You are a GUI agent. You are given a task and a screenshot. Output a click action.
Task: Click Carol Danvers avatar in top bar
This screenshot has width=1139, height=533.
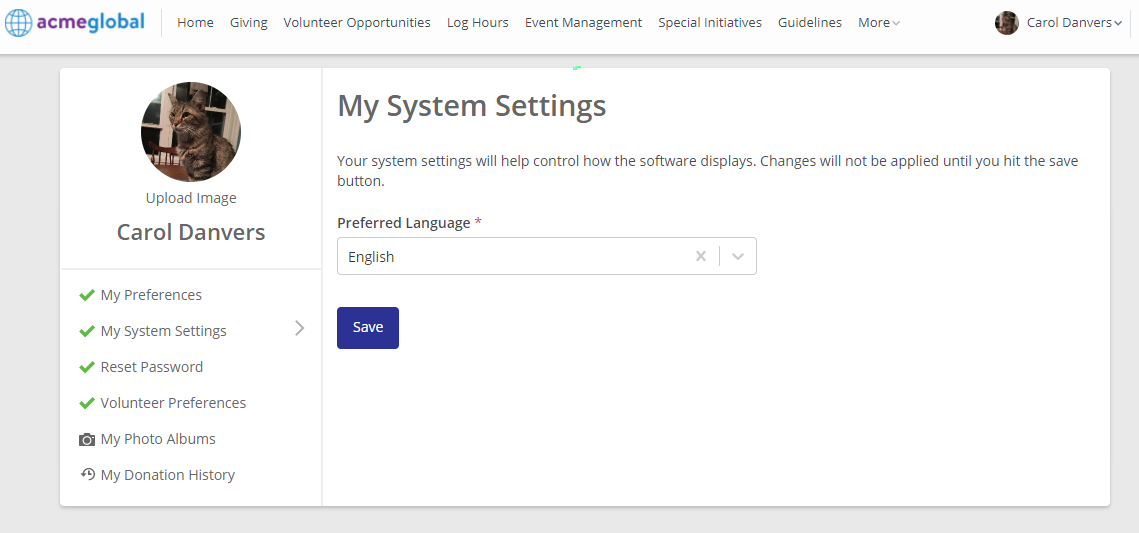(x=1006, y=23)
